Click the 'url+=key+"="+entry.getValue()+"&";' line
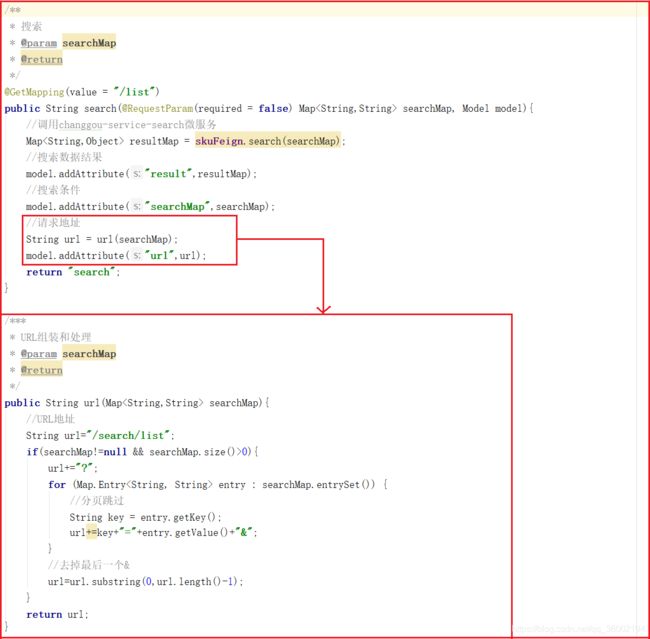 pos(163,532)
